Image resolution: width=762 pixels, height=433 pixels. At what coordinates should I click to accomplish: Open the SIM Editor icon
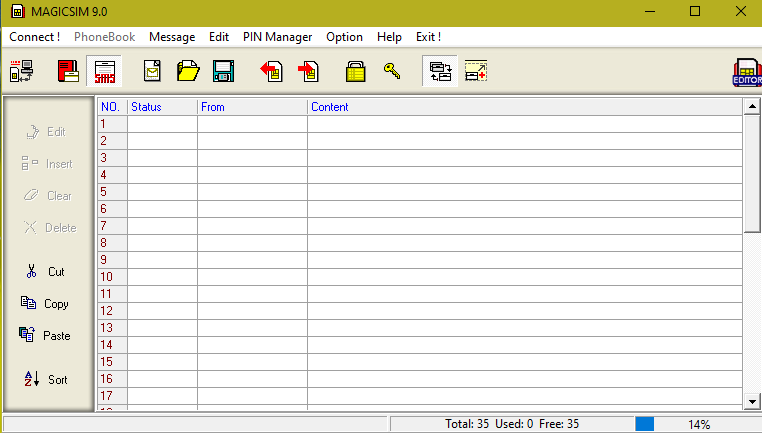(747, 72)
